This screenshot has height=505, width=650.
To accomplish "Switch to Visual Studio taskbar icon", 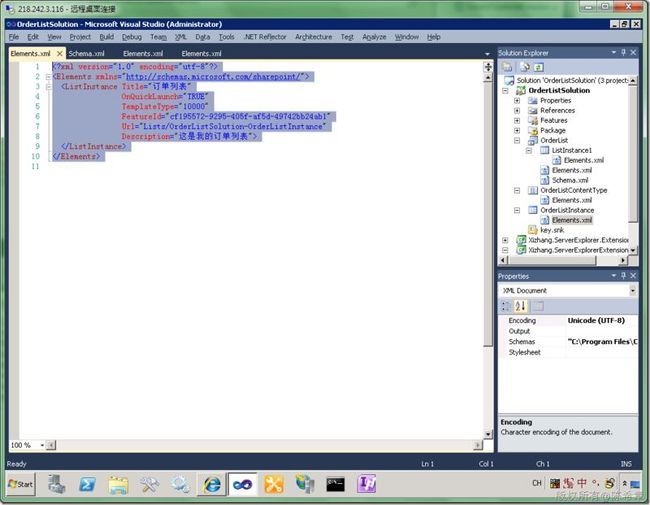I will click(x=243, y=484).
